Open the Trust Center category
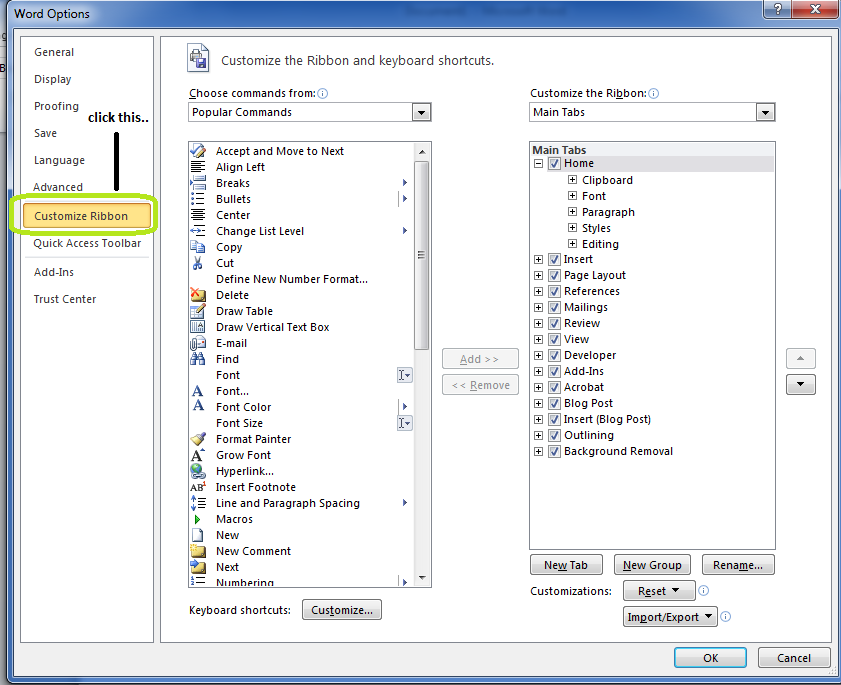 [x=65, y=299]
